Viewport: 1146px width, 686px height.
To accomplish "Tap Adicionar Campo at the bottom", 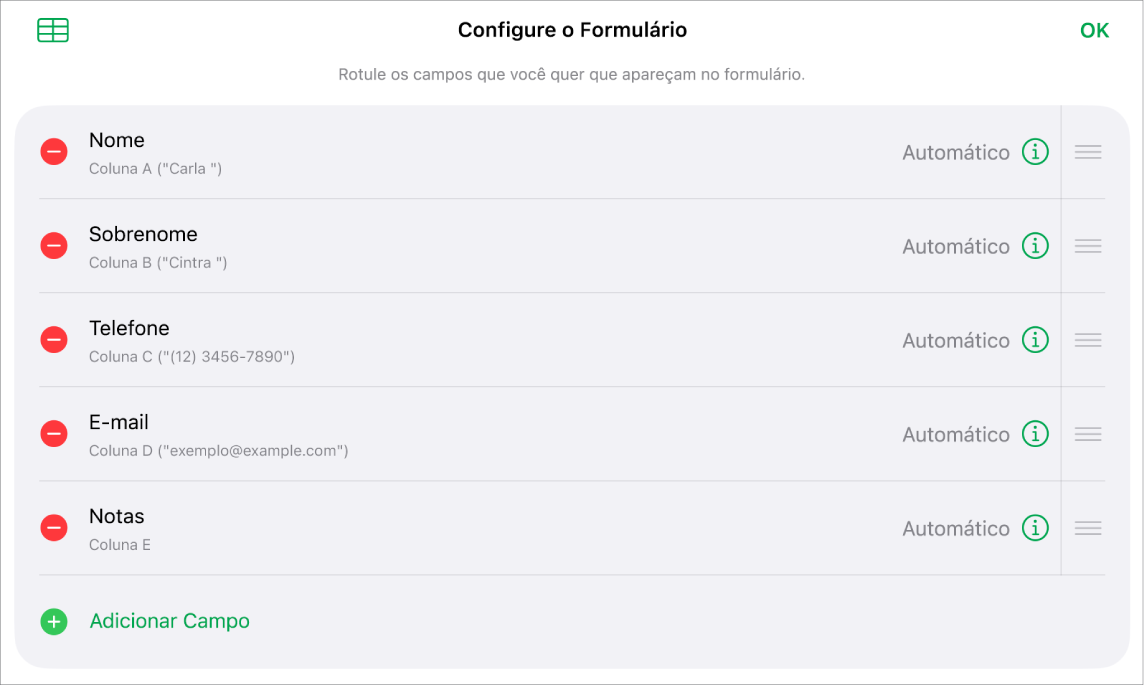I will [169, 621].
